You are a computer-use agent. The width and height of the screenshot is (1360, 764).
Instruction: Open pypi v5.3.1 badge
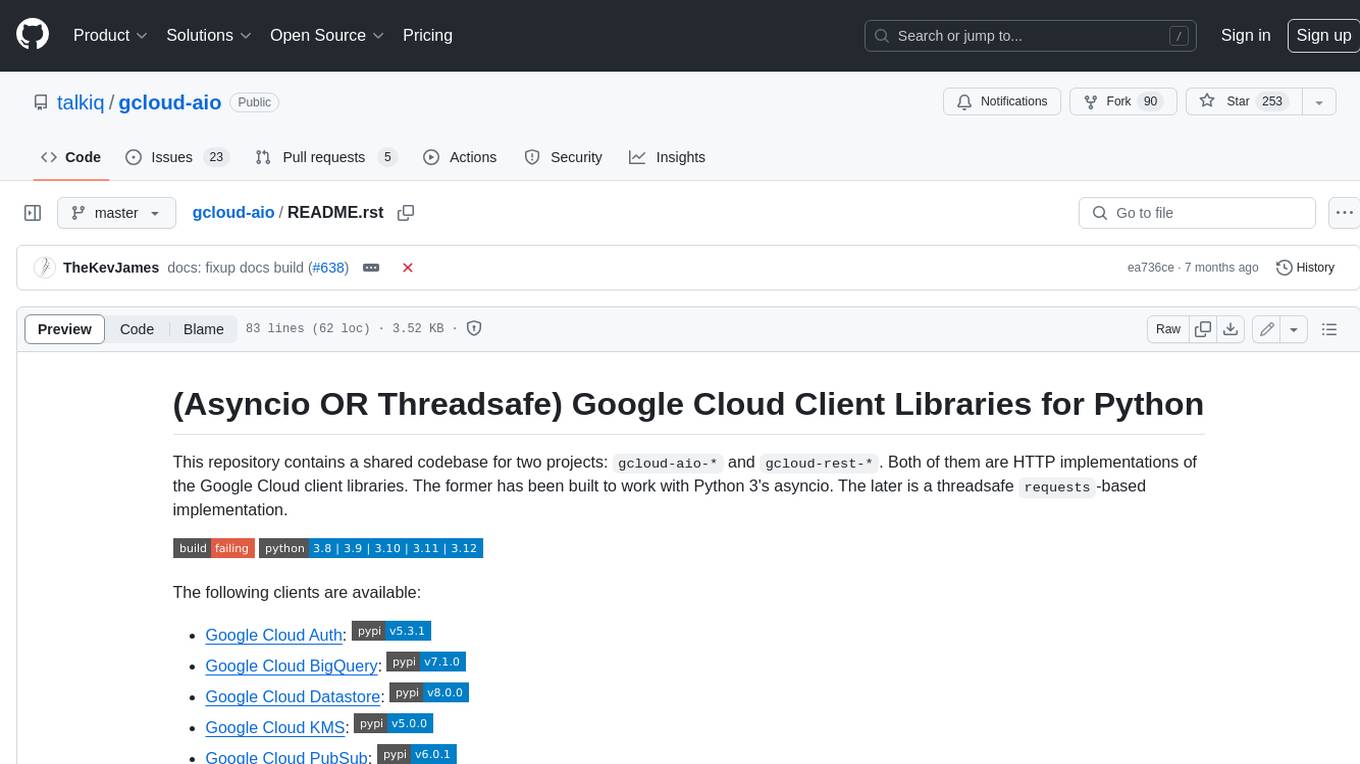(x=391, y=631)
